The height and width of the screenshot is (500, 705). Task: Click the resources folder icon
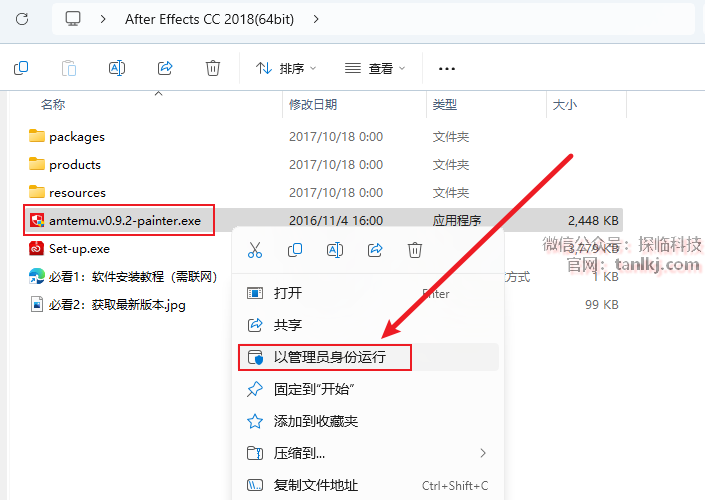(x=36, y=192)
